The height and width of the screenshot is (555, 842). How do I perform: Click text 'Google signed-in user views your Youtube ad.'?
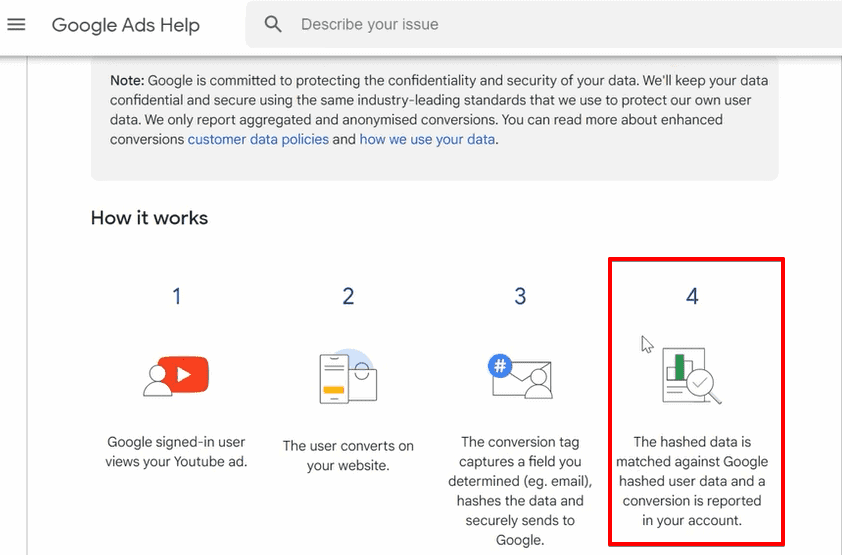176,452
